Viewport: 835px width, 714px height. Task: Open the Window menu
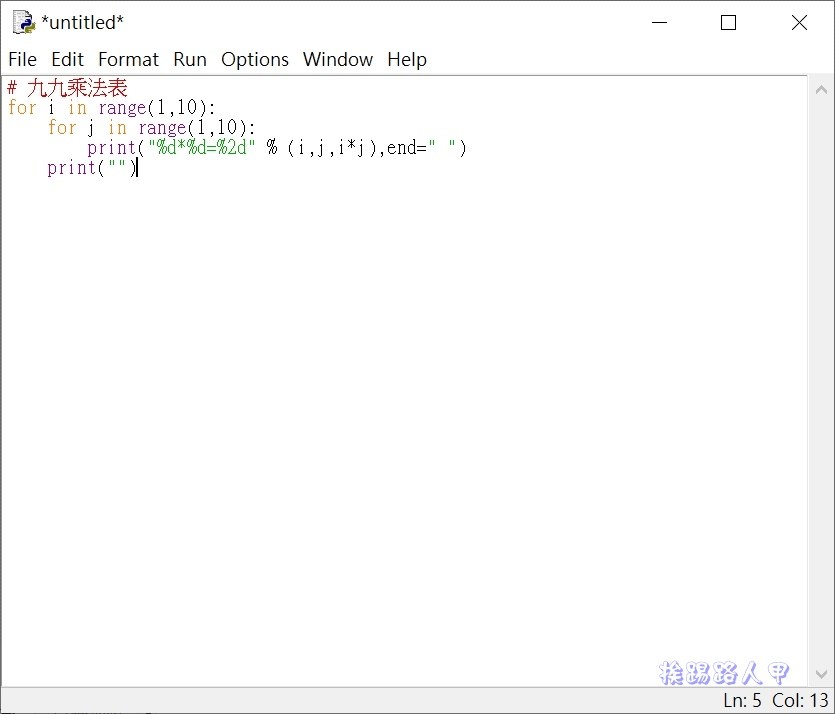(338, 59)
